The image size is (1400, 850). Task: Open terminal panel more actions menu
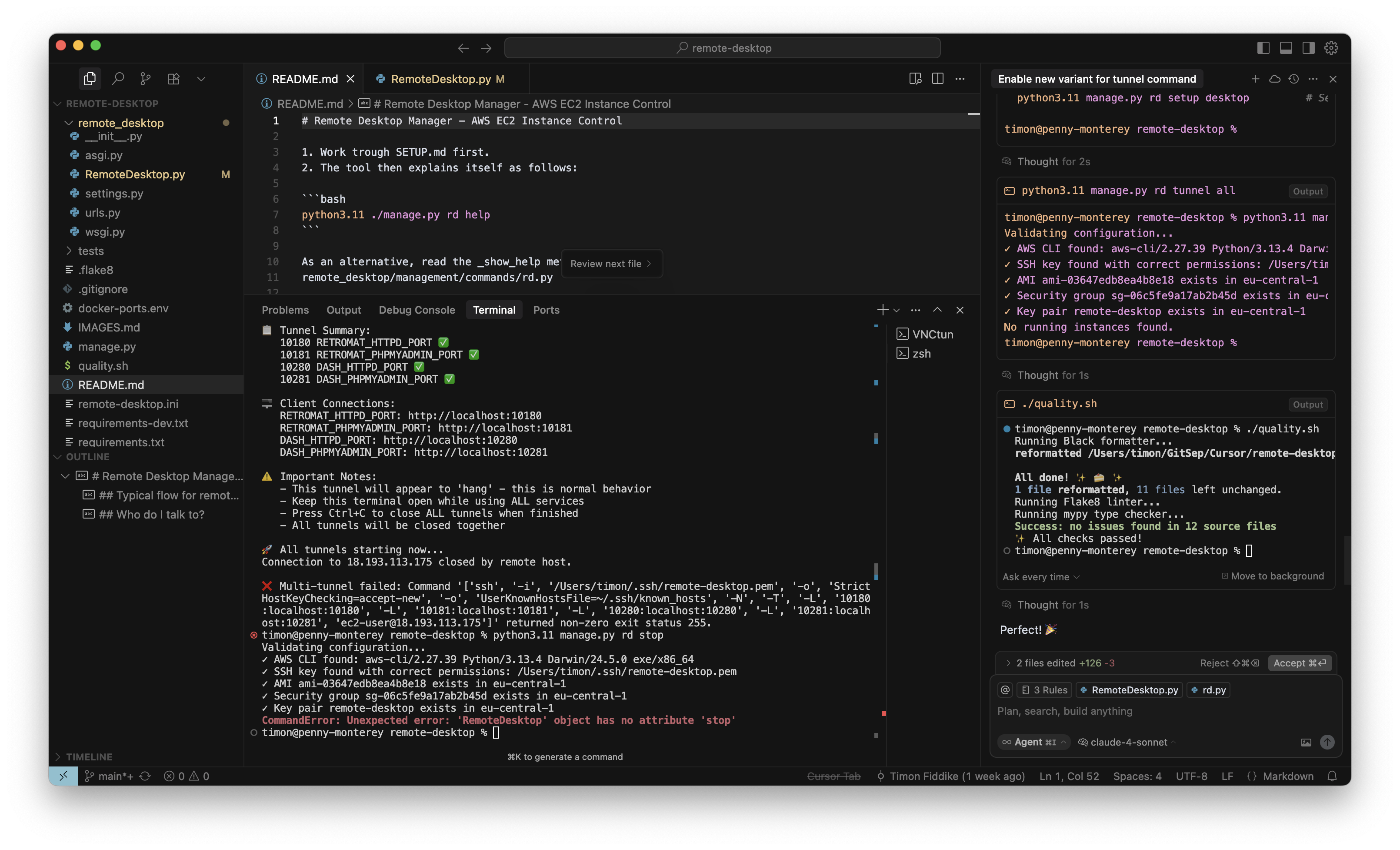915,310
